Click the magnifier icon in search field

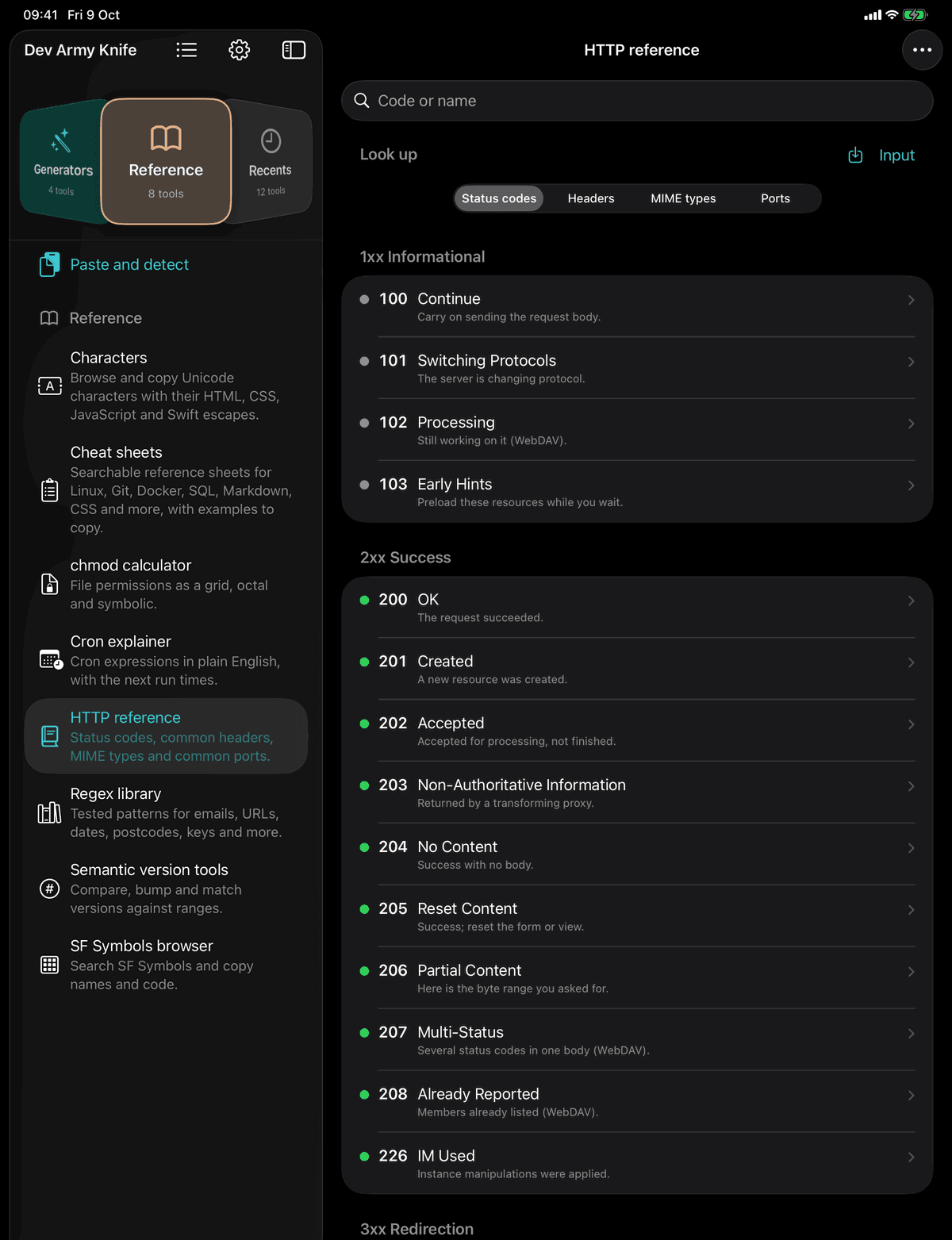(362, 101)
